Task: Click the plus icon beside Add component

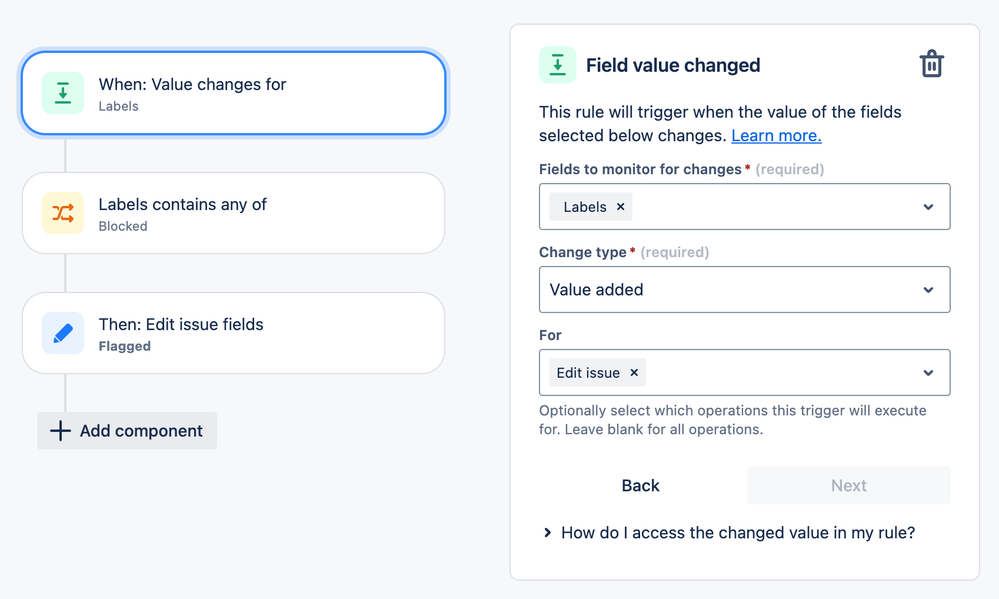Action: click(x=60, y=431)
